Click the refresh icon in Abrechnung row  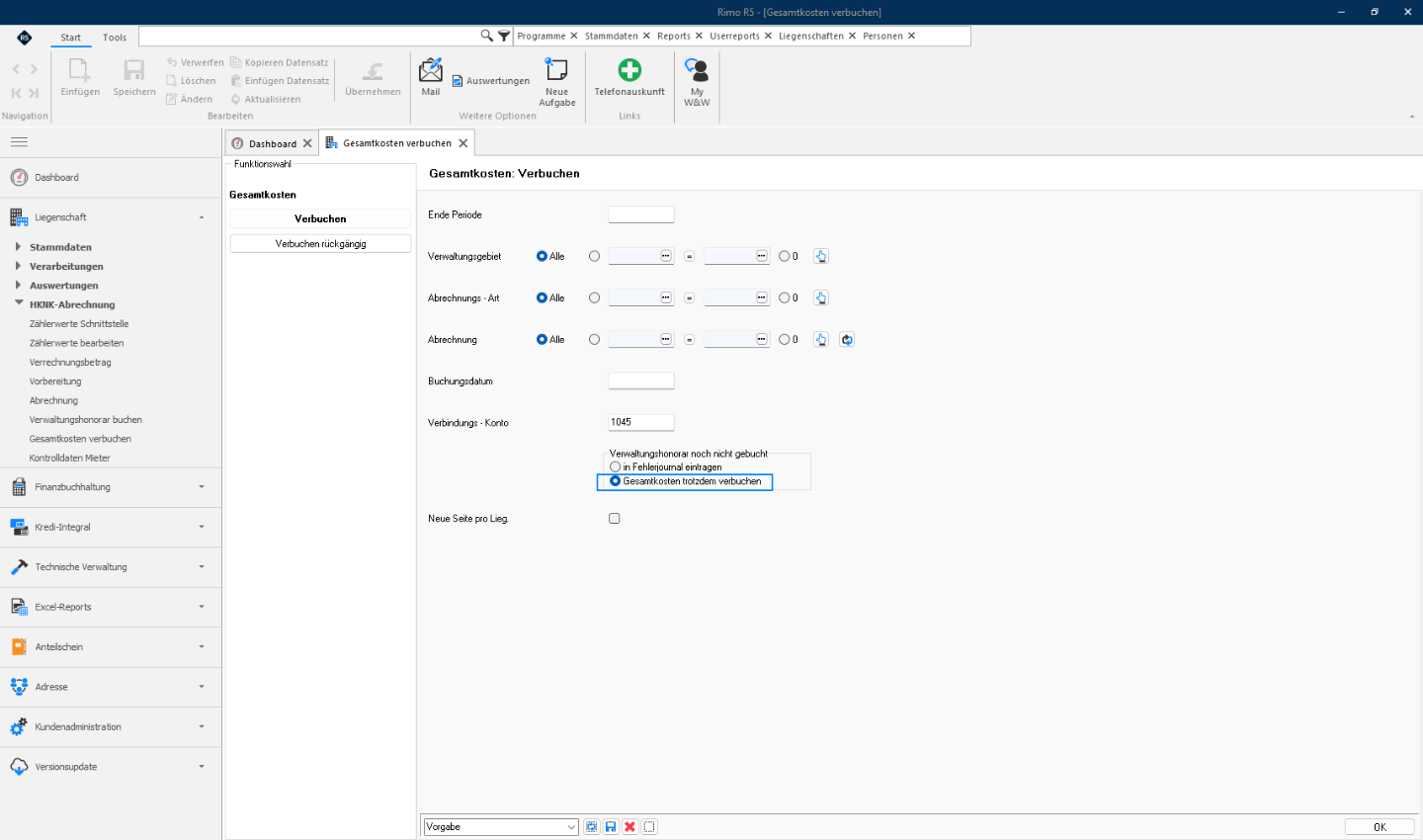[x=847, y=339]
